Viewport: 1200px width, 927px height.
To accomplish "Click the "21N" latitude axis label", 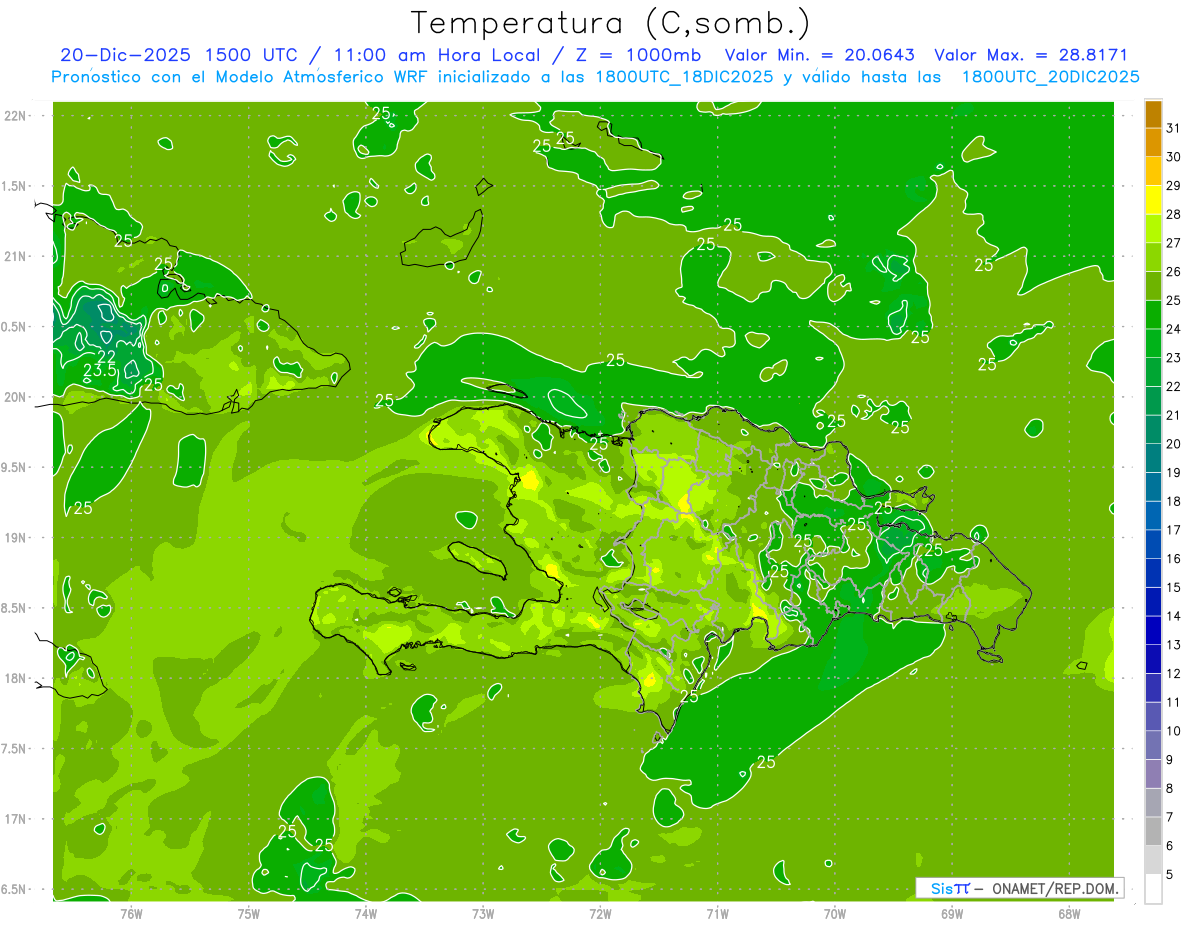I will pos(17,256).
